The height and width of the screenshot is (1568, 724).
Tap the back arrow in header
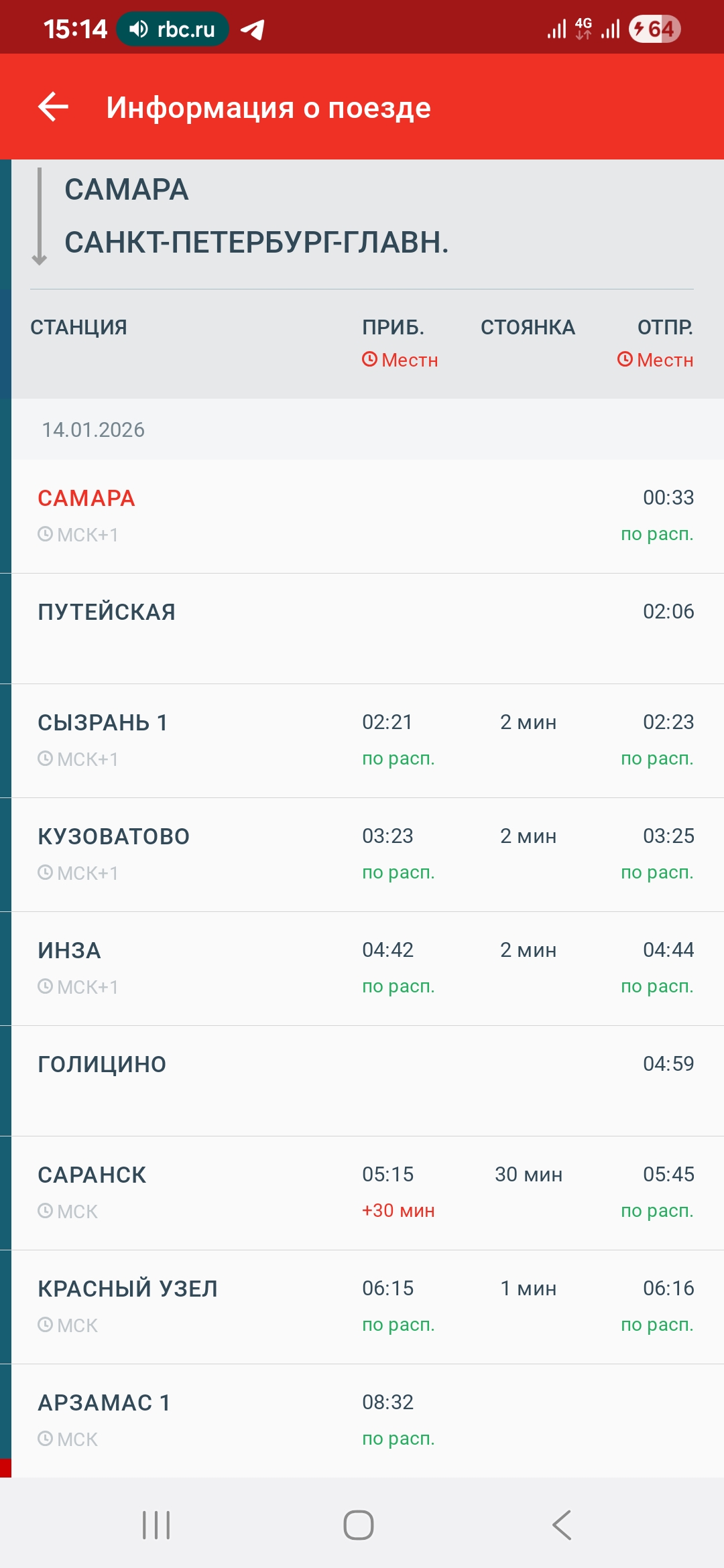pyautogui.click(x=54, y=107)
